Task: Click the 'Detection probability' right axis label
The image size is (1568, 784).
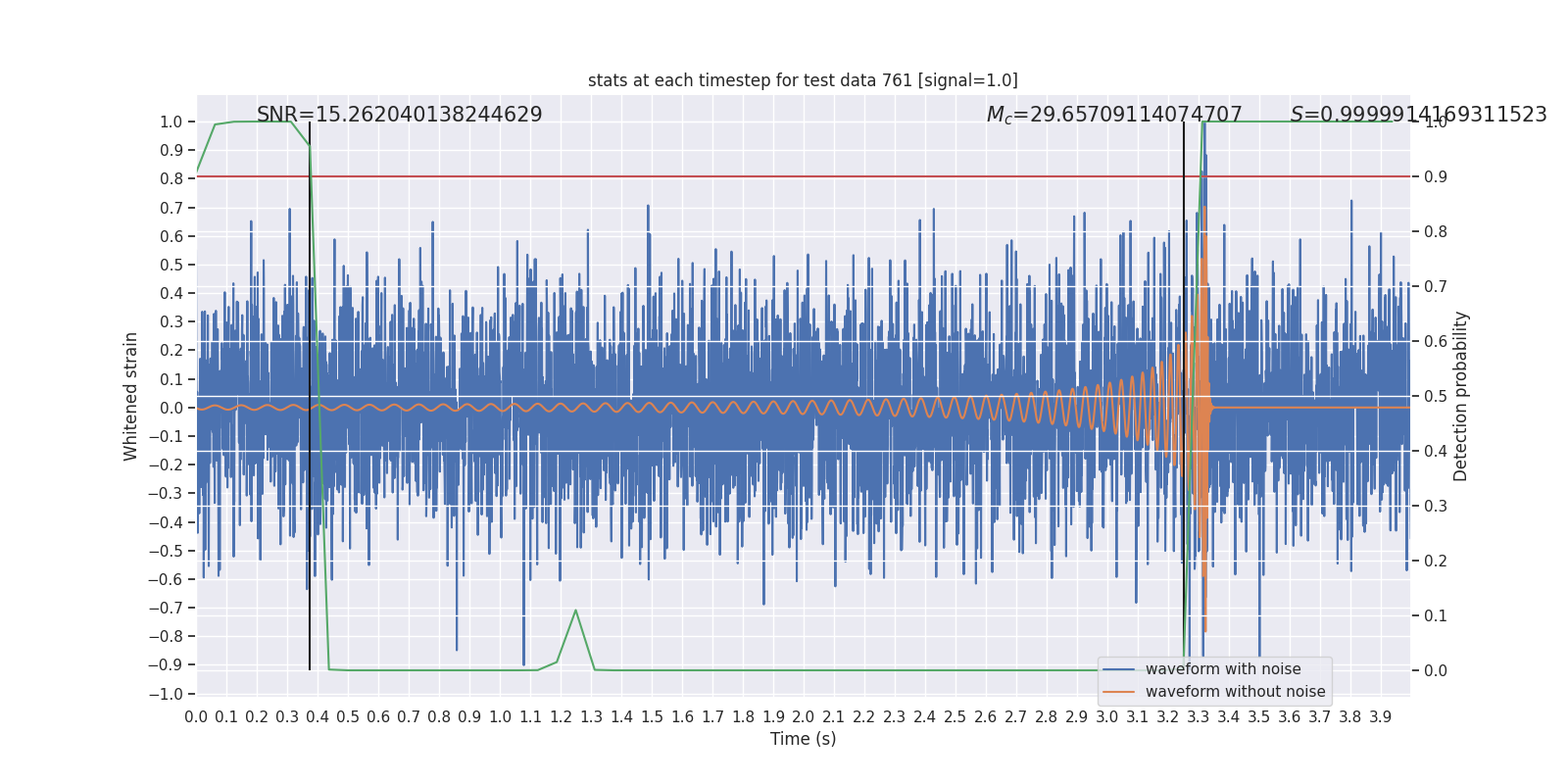Action: (1461, 396)
